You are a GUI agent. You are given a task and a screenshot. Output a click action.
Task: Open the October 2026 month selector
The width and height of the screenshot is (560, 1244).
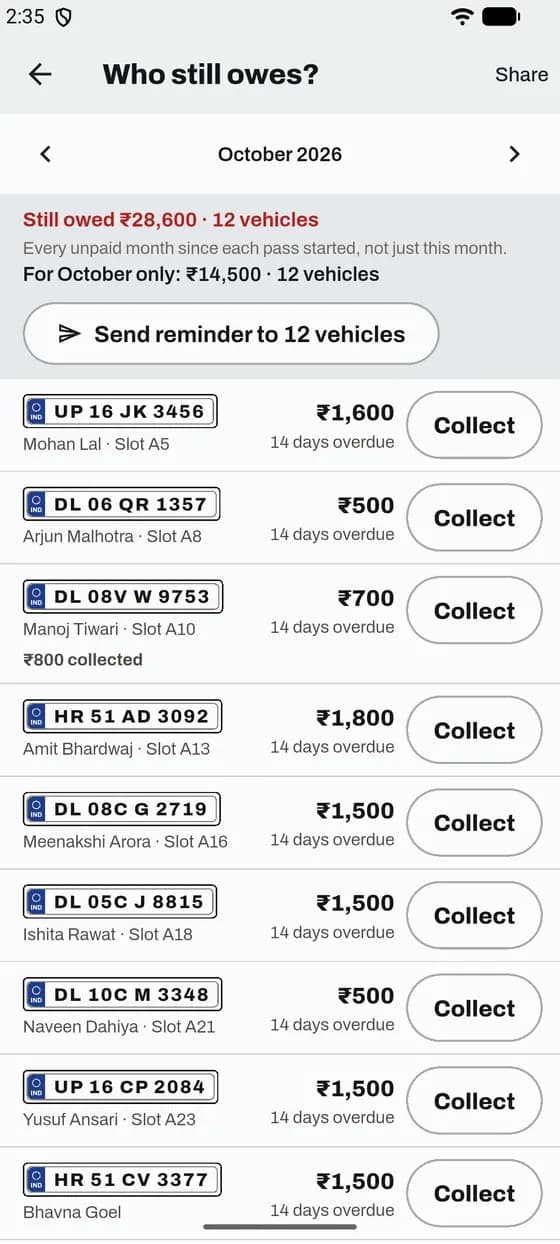click(280, 154)
